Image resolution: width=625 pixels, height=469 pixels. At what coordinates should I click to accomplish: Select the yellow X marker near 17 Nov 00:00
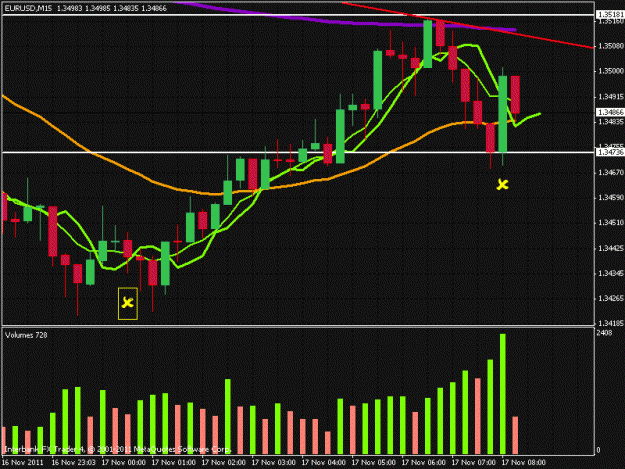coord(128,303)
